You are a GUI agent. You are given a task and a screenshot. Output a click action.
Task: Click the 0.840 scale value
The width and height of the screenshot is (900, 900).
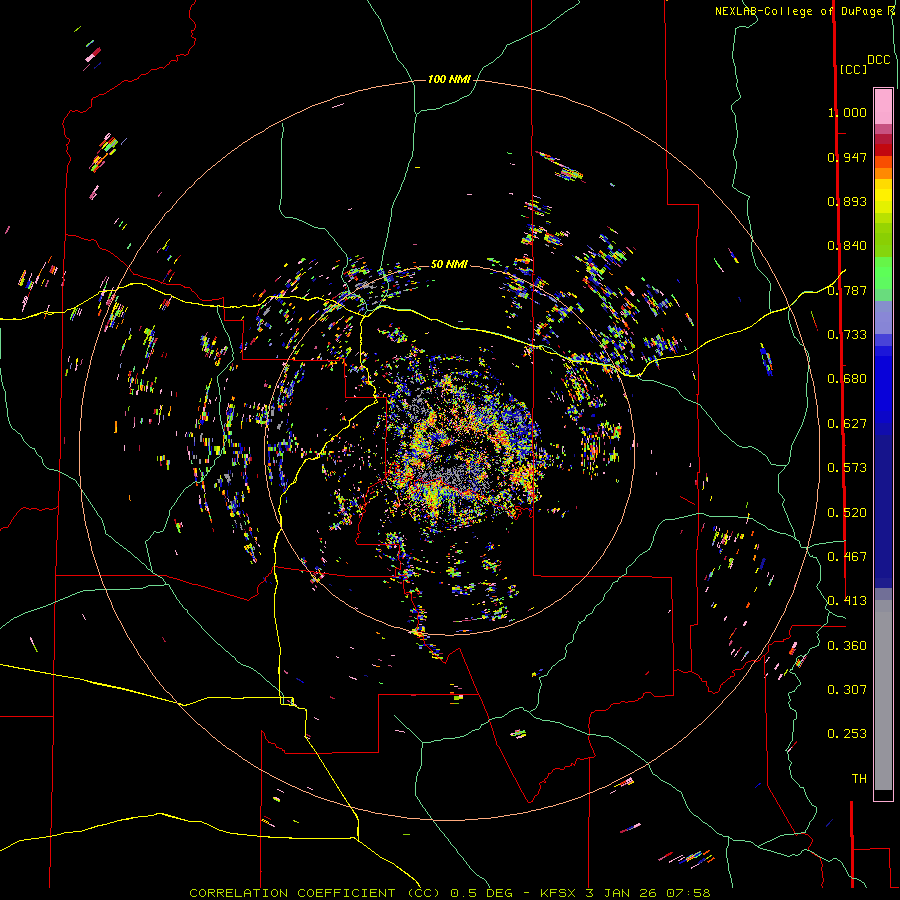[847, 246]
